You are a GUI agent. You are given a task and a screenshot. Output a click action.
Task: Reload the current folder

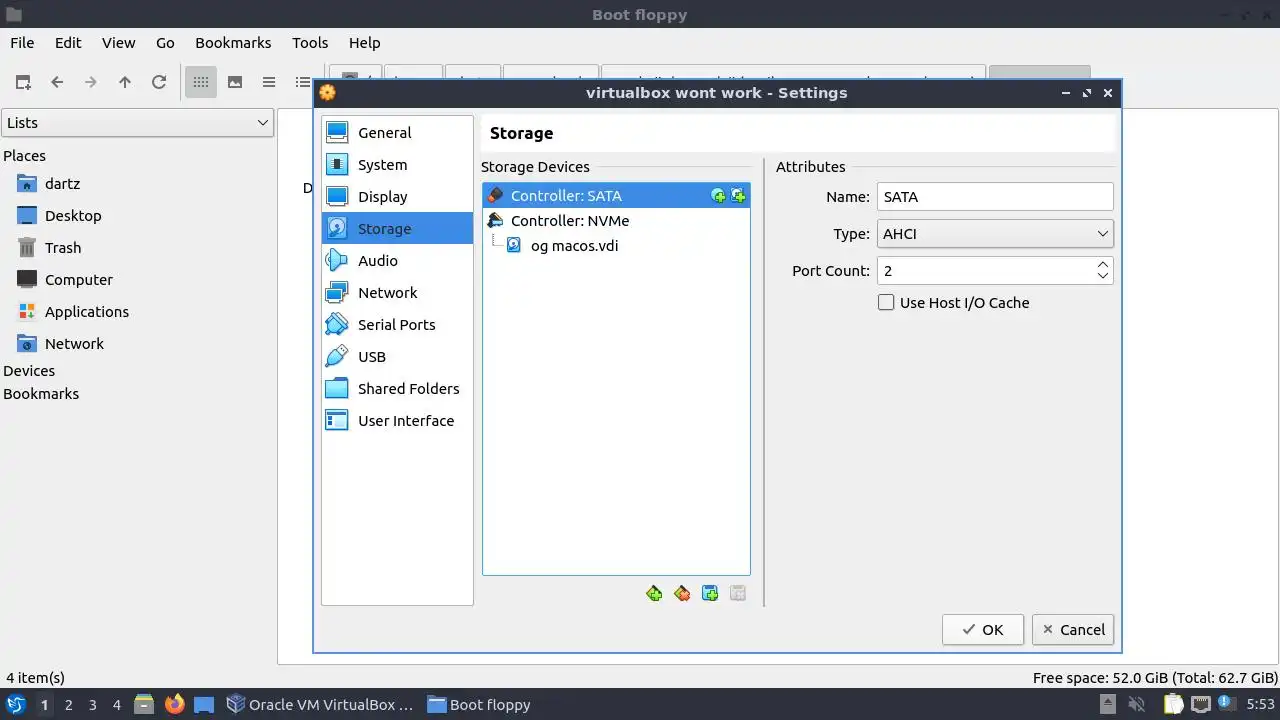(x=159, y=82)
